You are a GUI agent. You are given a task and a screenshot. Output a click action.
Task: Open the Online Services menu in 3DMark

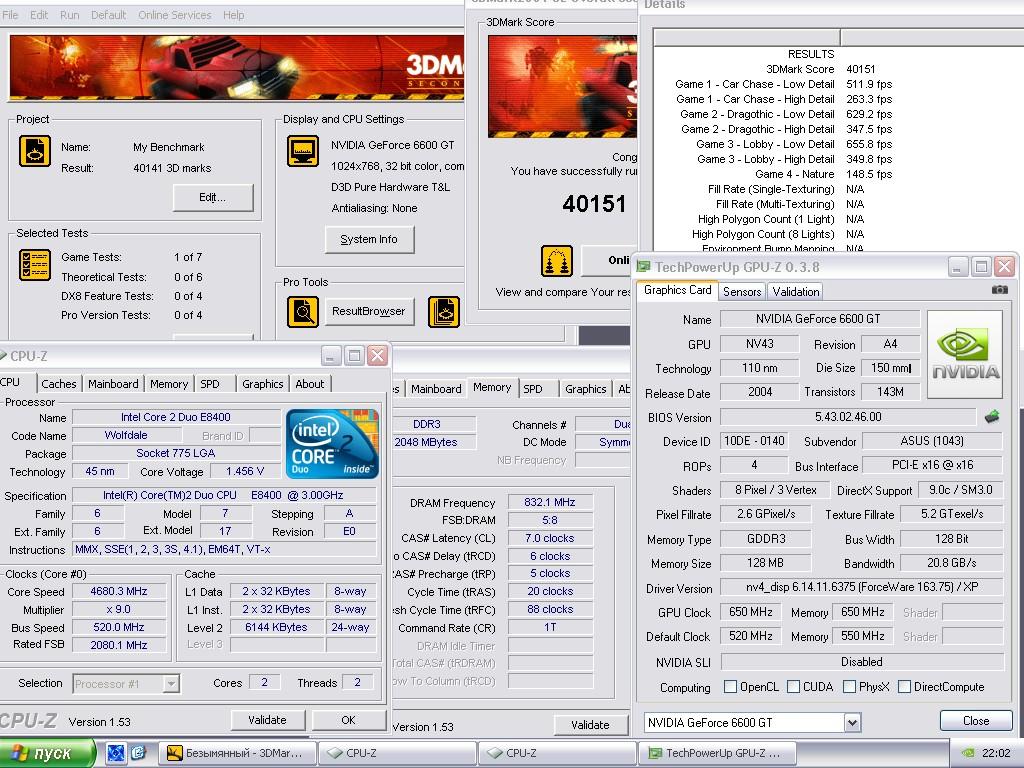174,14
